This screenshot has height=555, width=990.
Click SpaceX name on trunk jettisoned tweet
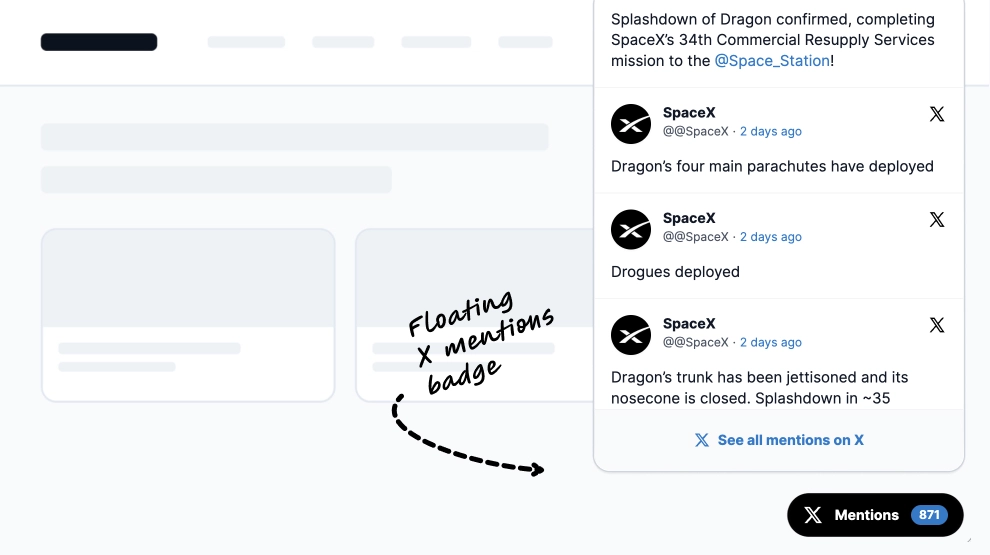tap(689, 324)
